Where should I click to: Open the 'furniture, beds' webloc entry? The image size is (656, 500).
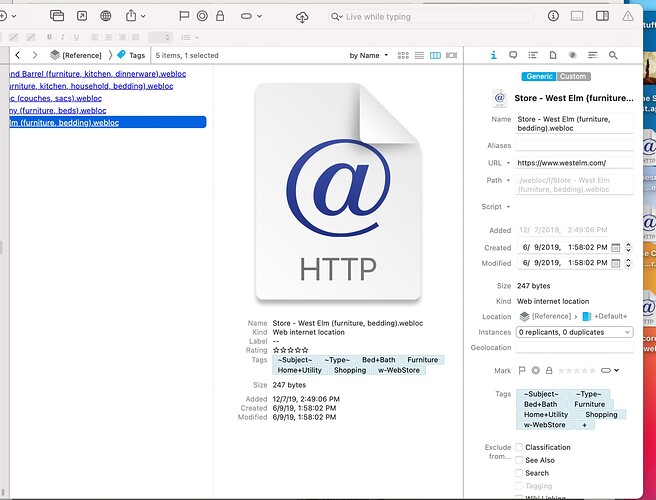[58, 110]
